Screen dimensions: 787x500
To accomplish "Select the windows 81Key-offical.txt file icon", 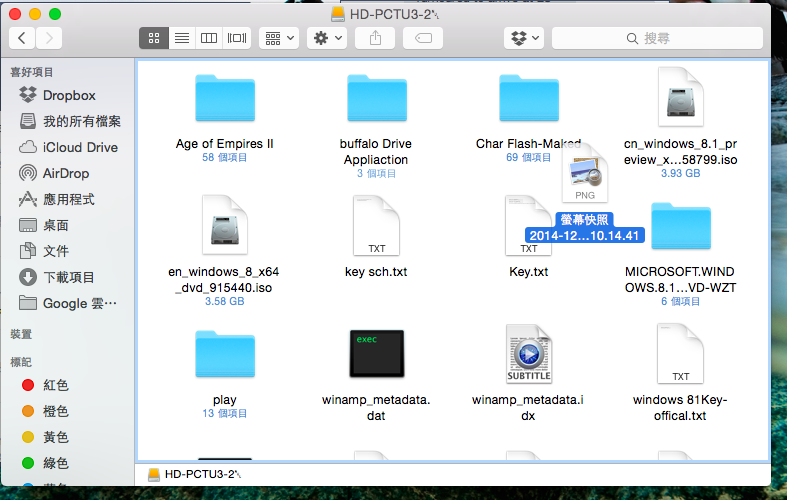I will click(681, 353).
